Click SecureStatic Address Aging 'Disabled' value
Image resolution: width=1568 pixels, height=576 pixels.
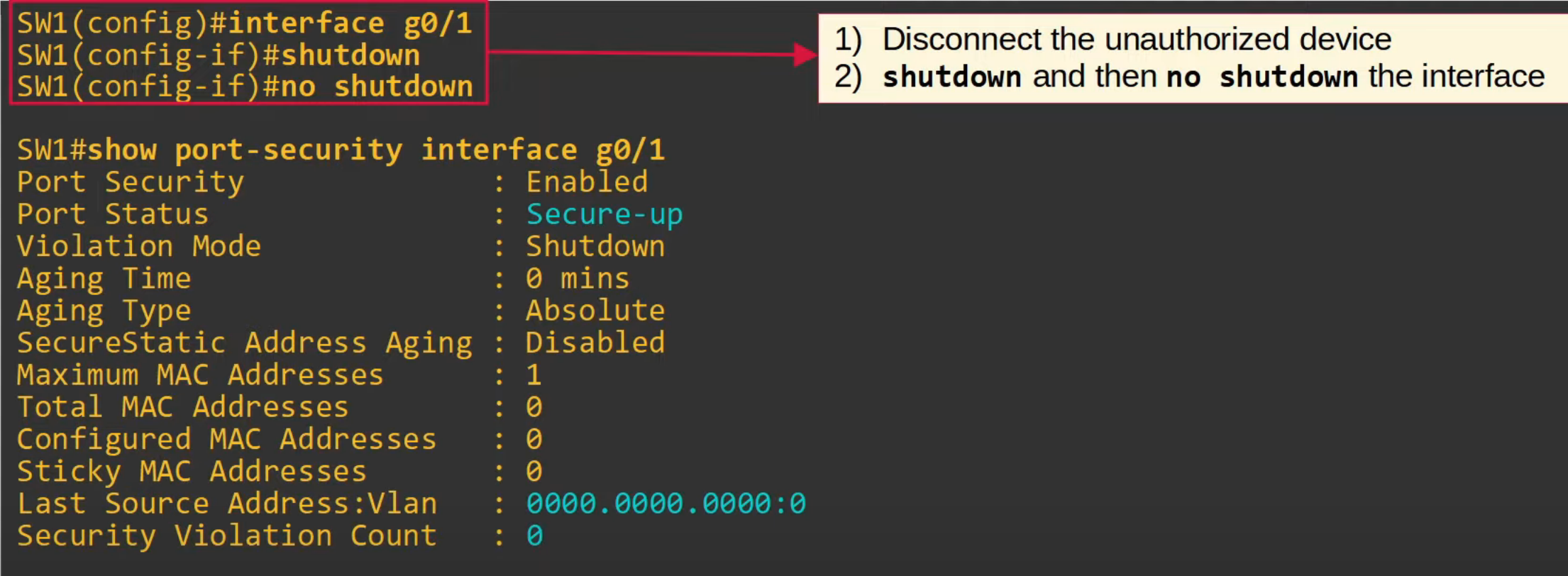(595, 343)
